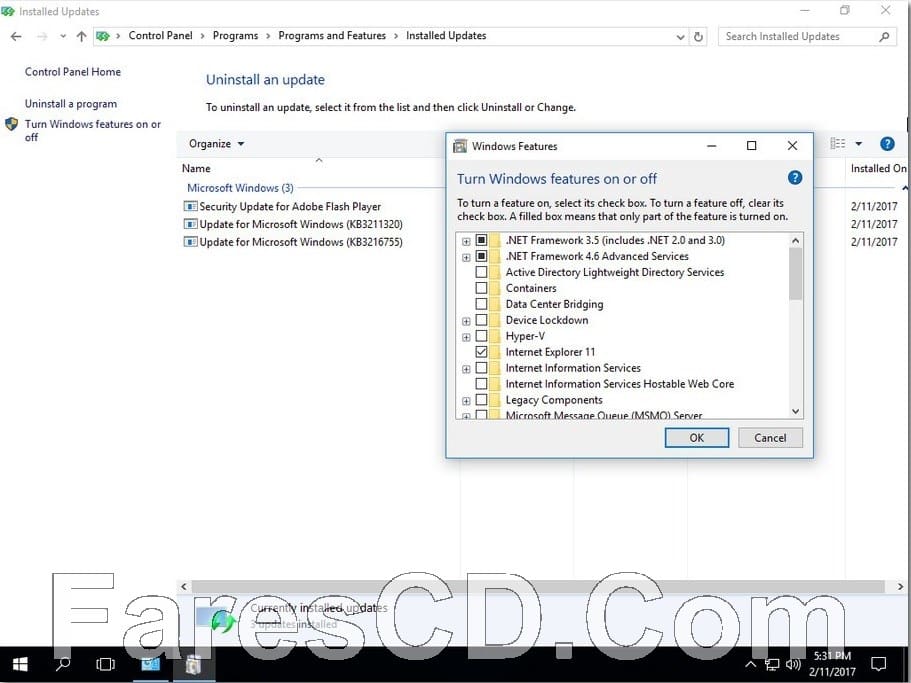Click scroll down arrow in features list
Viewport: 911px width, 683px height.
795,411
